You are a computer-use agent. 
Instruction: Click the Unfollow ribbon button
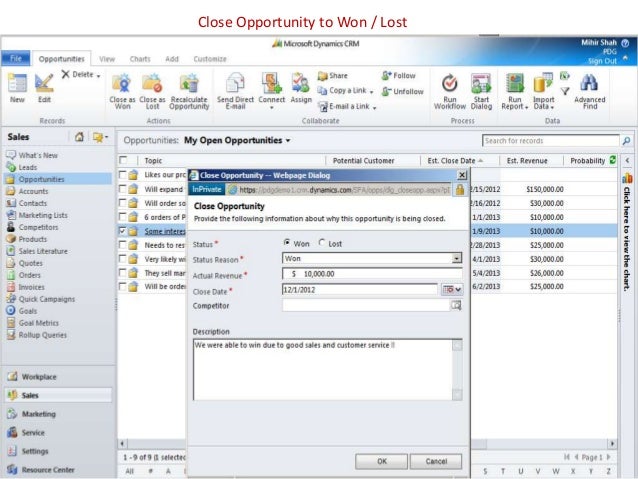[402, 92]
